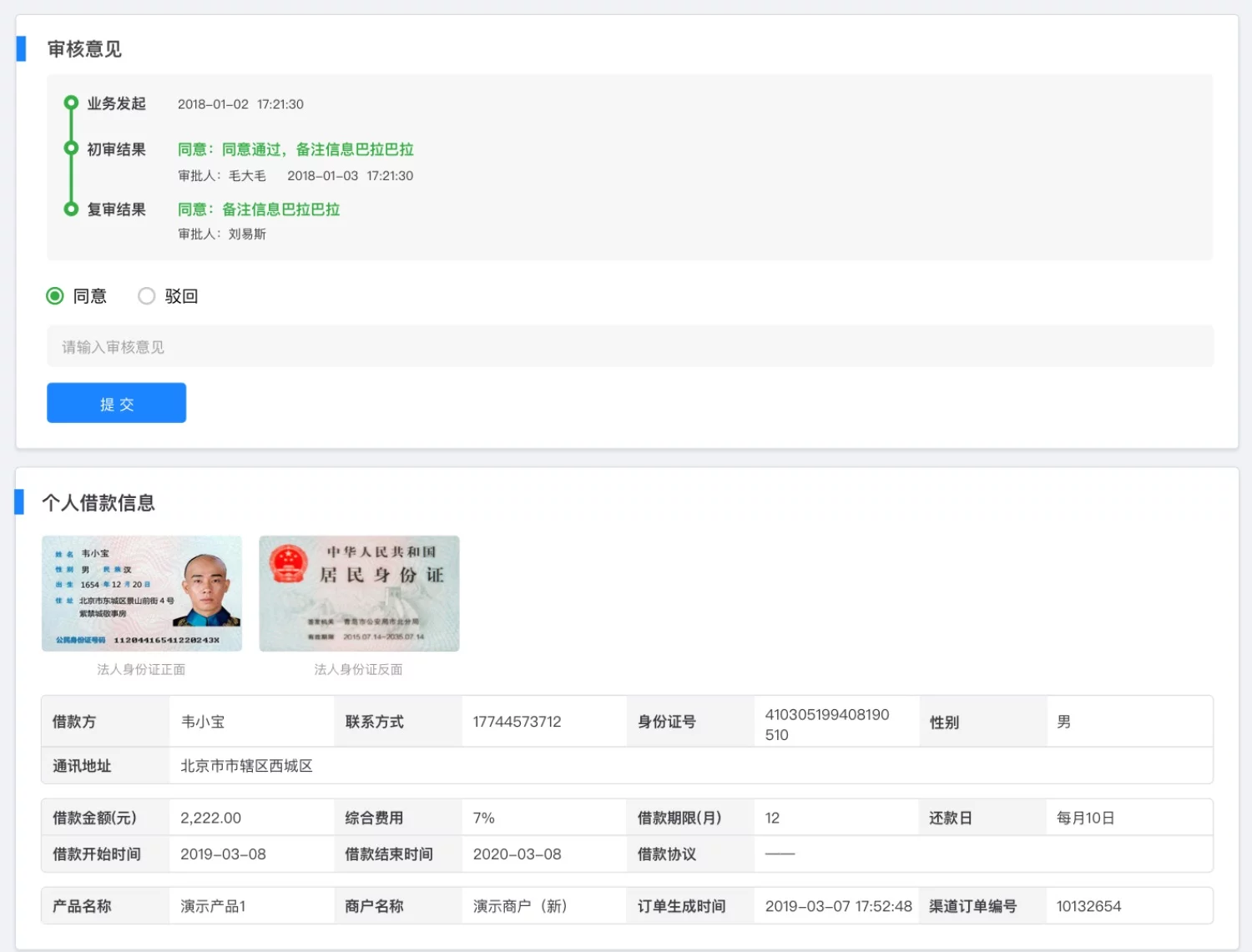Select the 驳回 radio button
The width and height of the screenshot is (1252, 952).
point(147,296)
